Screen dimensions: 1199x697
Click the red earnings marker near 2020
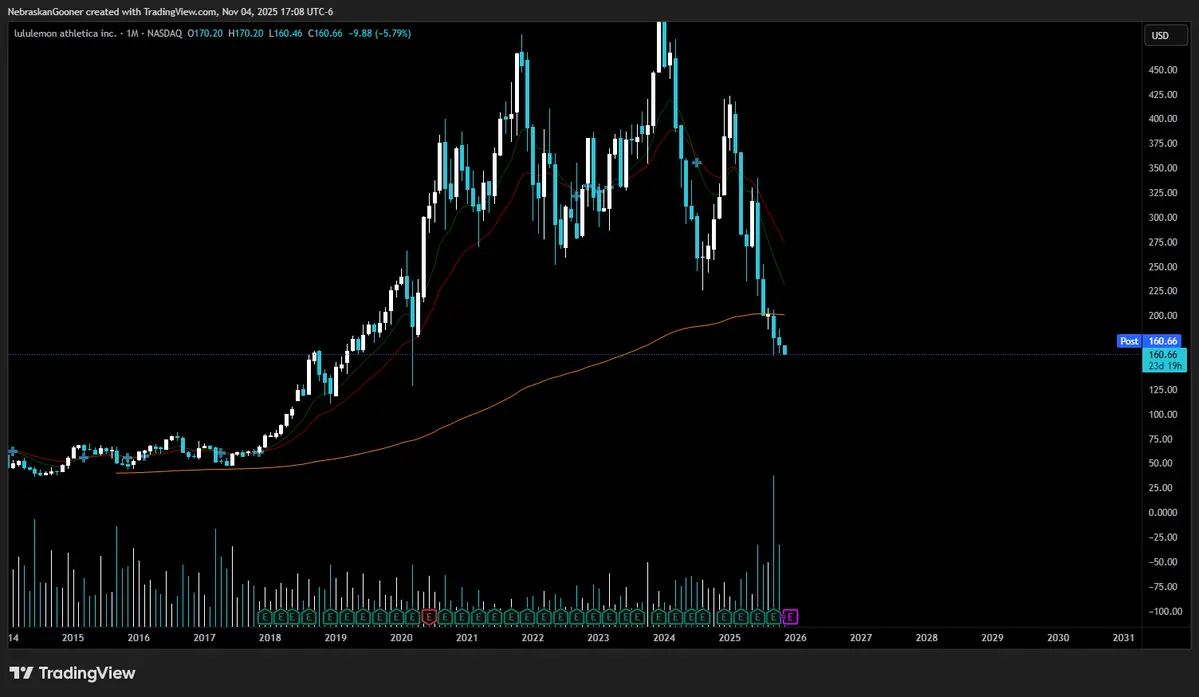(429, 617)
